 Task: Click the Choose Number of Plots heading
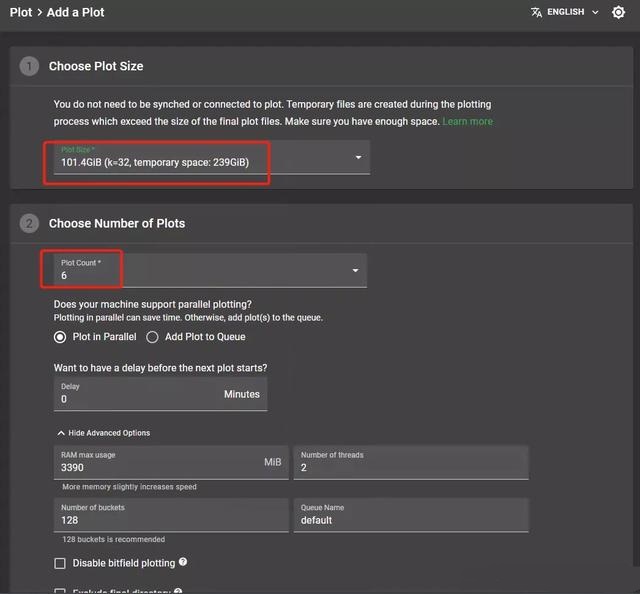pyautogui.click(x=117, y=223)
